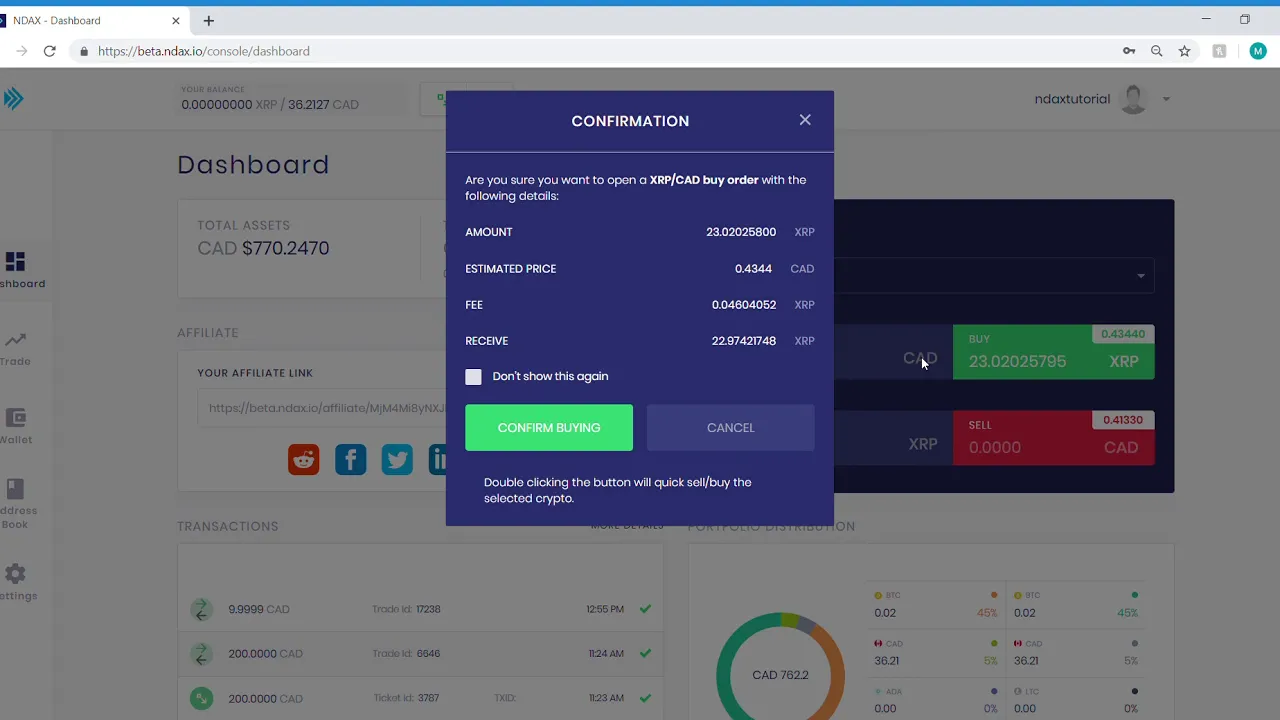Click the ndaxtutorial profile avatar
This screenshot has height=720, width=1280.
1133,99
